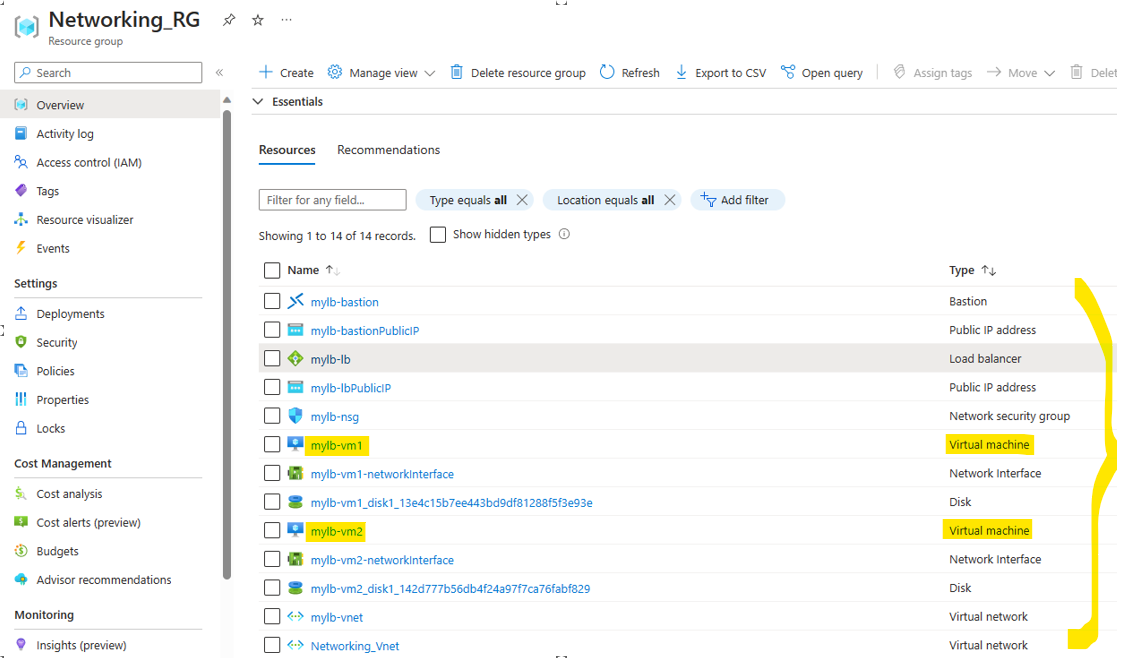
Task: Switch to the Recommendations tab
Action: 388,149
